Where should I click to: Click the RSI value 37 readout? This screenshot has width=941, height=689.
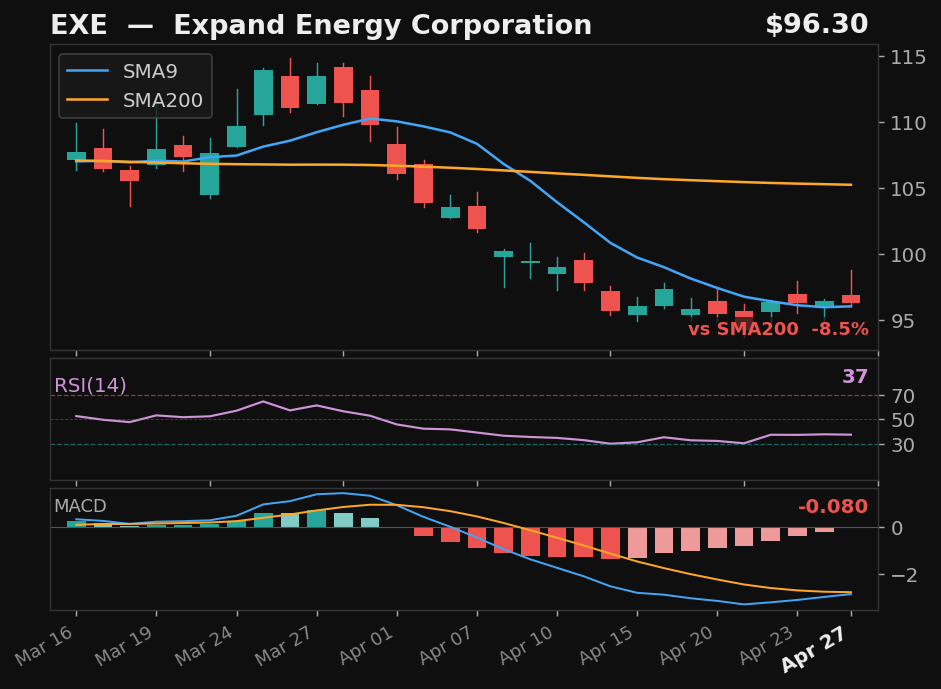(854, 377)
